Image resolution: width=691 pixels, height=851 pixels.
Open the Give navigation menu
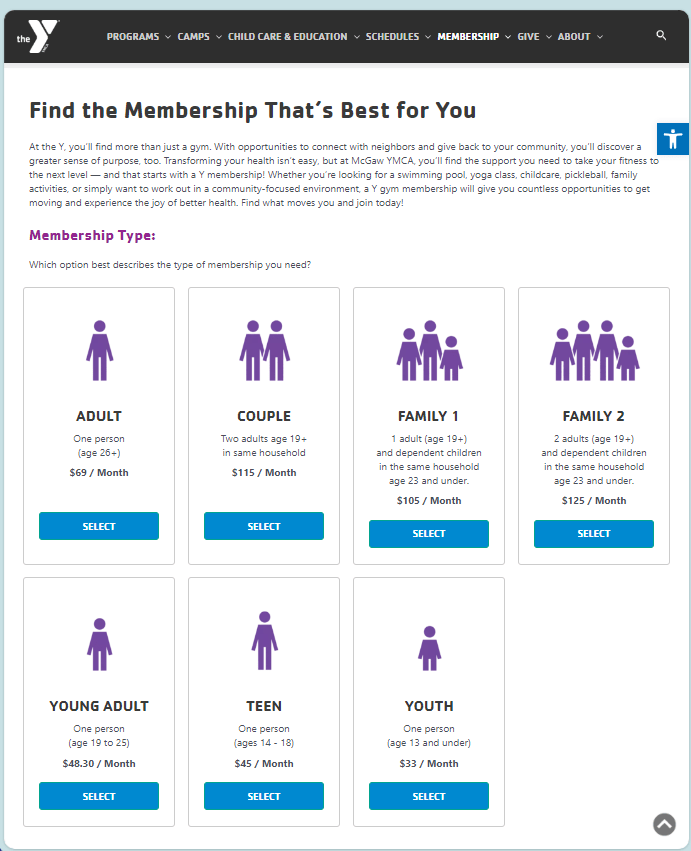[x=533, y=37]
